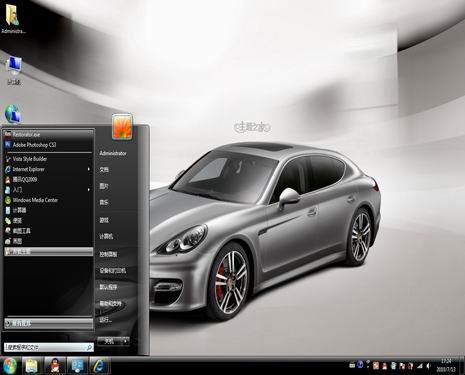
Task: Open 文档 documents link
Action: [x=104, y=170]
